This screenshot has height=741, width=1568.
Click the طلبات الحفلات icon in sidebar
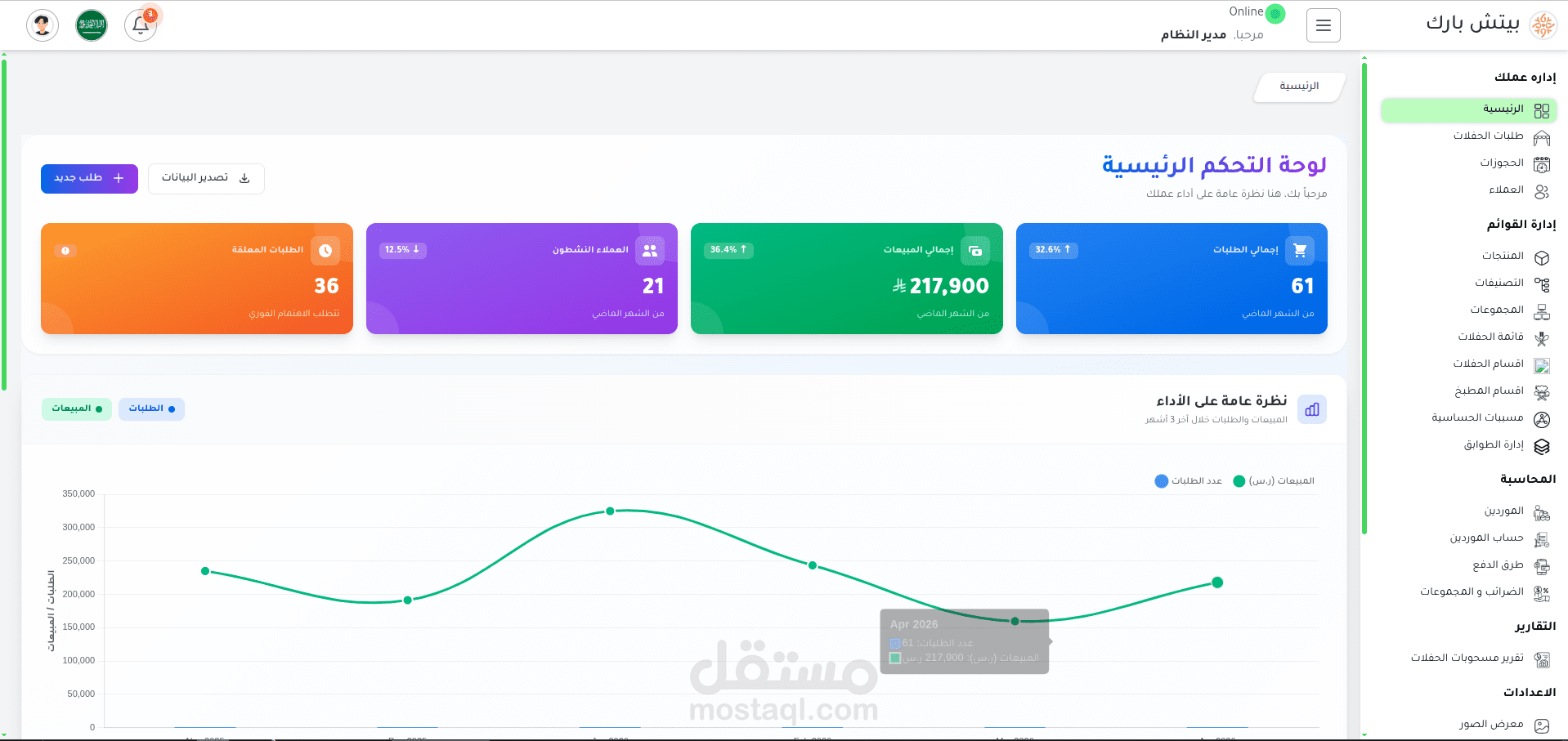(1542, 137)
